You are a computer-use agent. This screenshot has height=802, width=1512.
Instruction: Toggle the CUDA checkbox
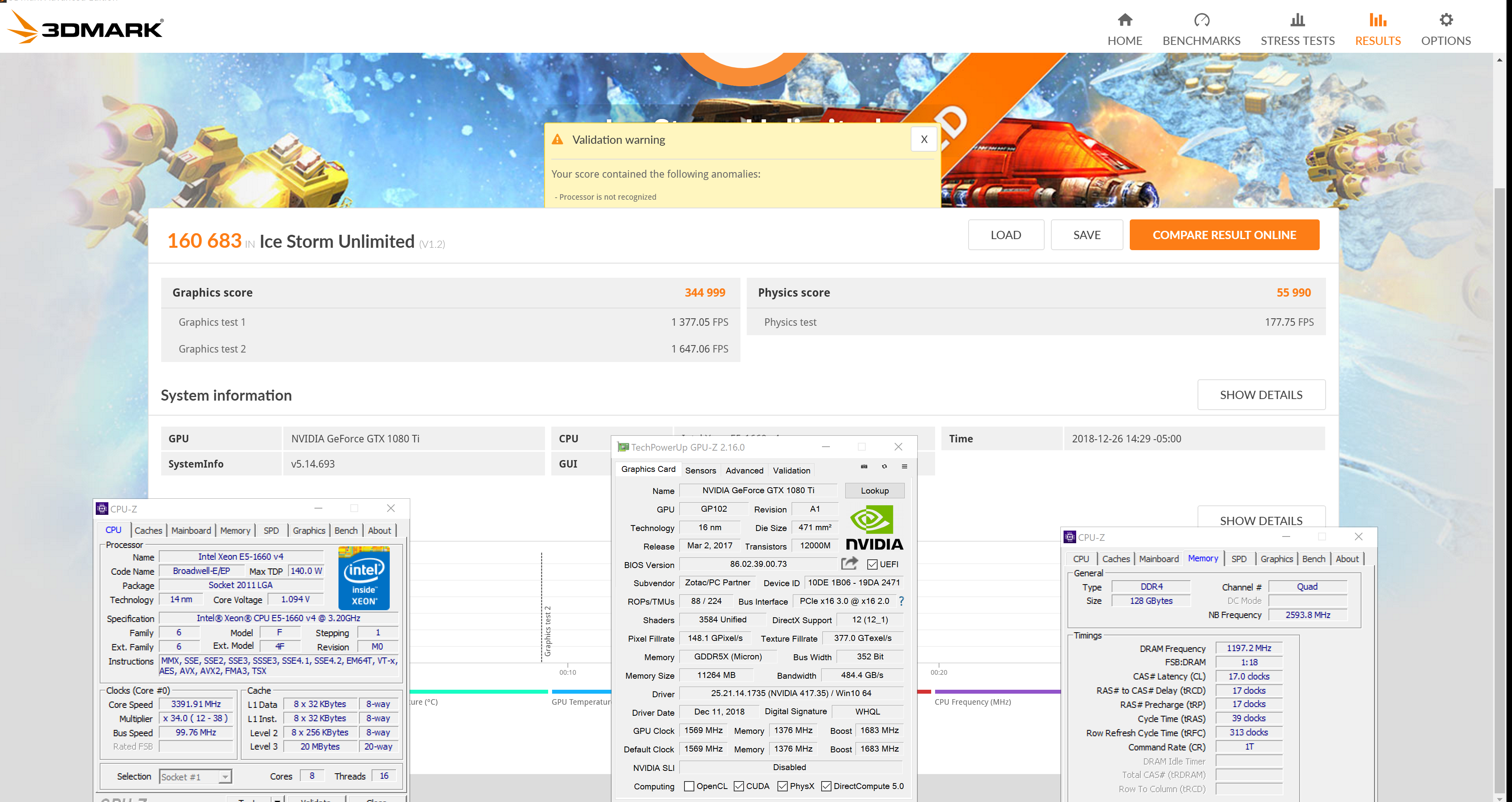pyautogui.click(x=739, y=786)
